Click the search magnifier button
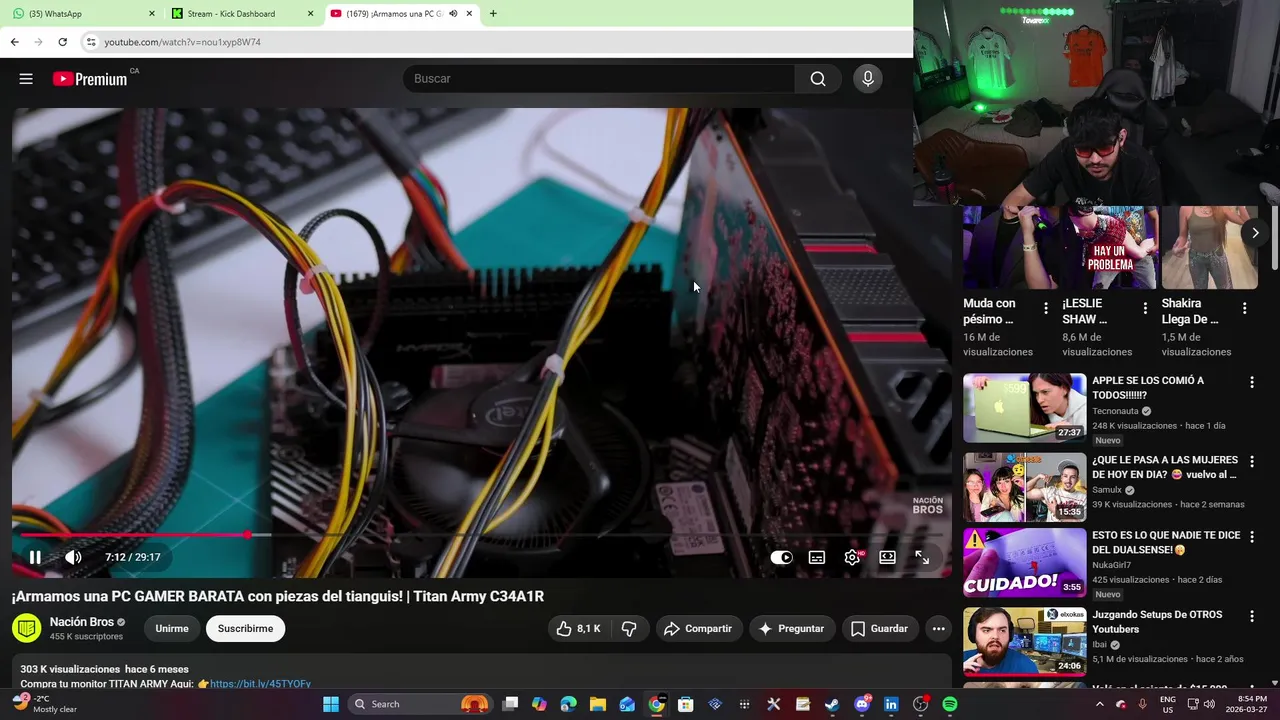This screenshot has height=720, width=1280. 818,79
